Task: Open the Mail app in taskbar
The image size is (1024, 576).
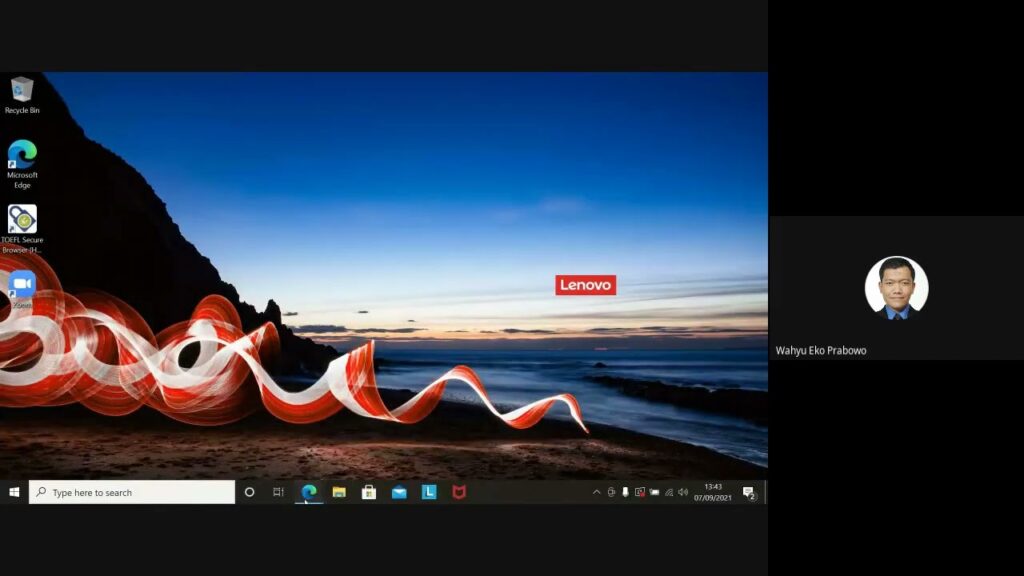Action: click(x=399, y=492)
